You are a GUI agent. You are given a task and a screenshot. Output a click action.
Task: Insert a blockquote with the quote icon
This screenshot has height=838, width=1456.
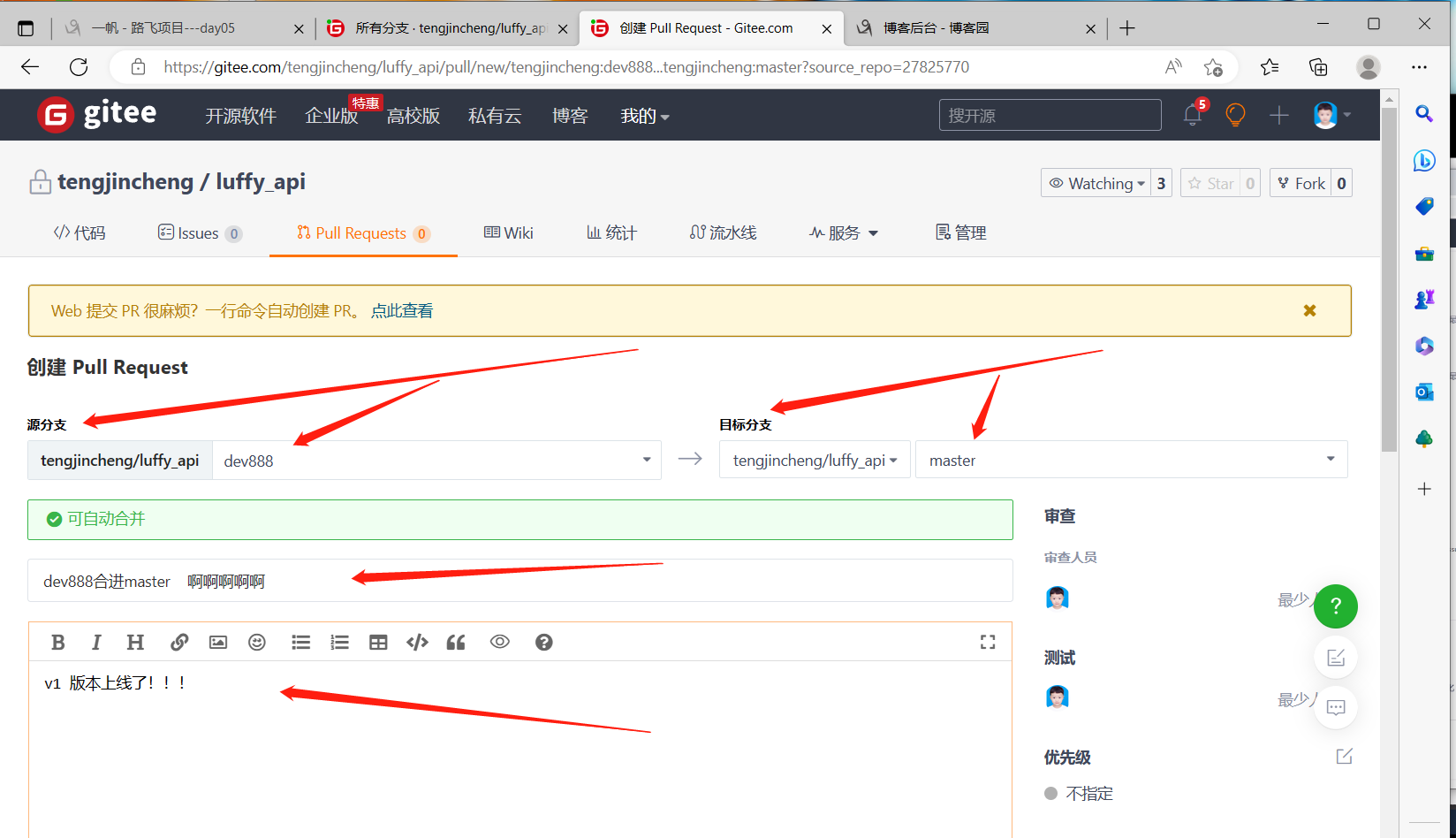456,643
